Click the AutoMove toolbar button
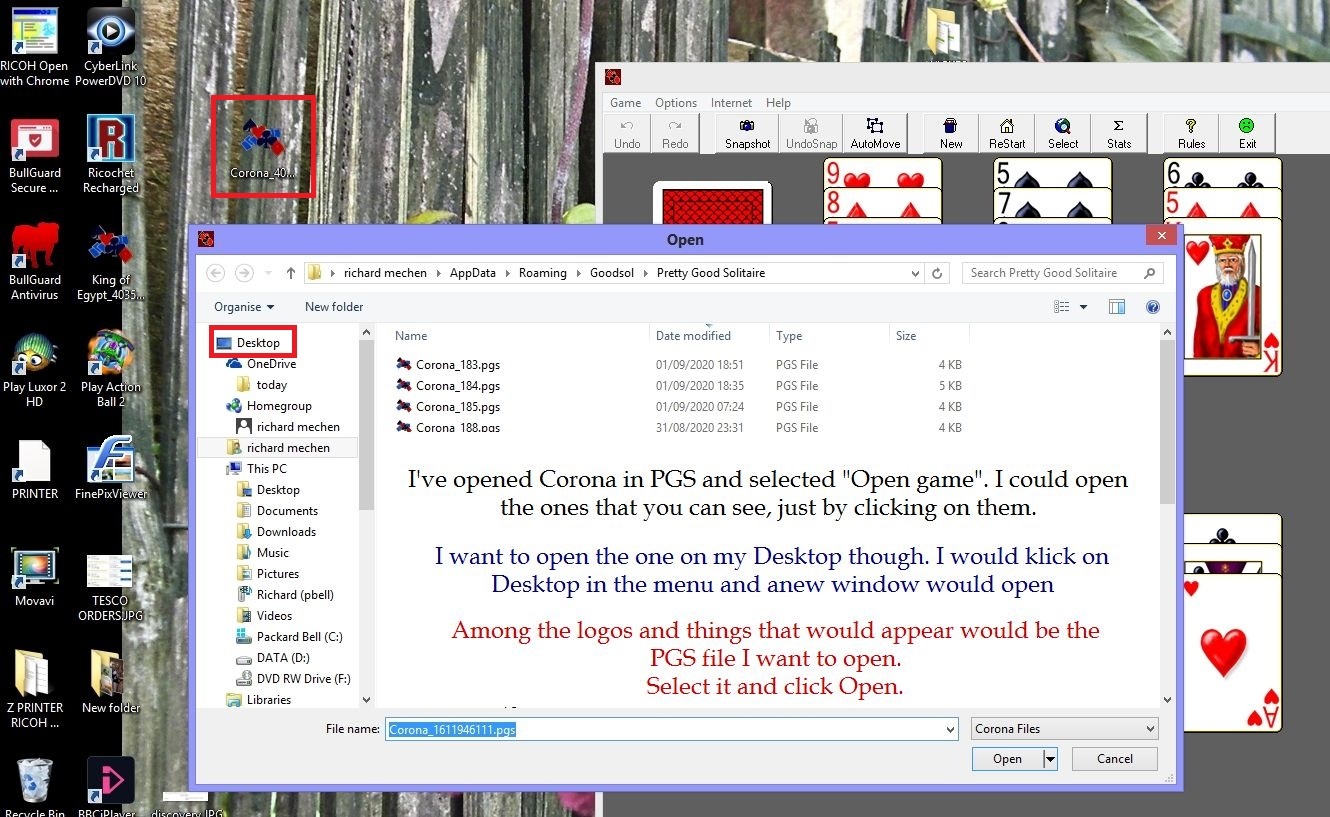Screen dimensions: 1330x817 point(875,133)
